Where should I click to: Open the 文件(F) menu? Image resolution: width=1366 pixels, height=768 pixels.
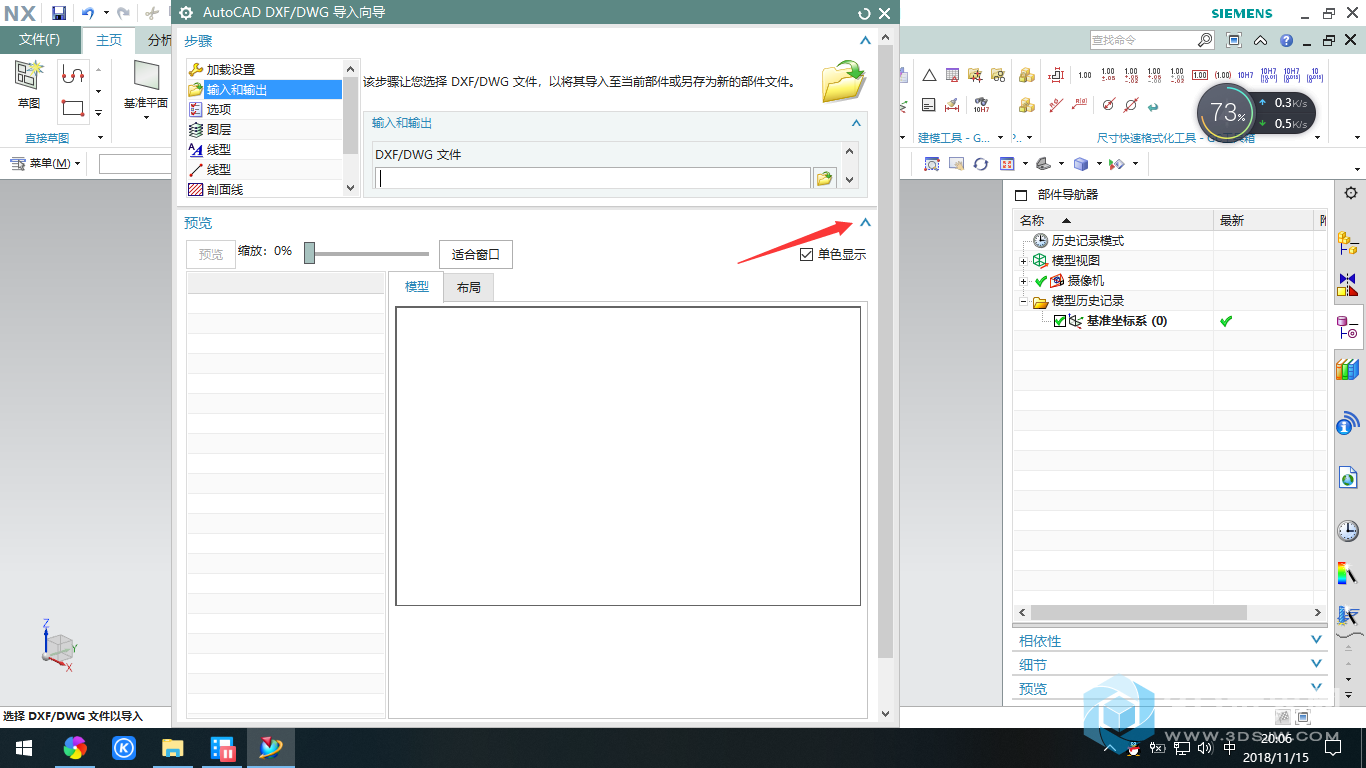click(40, 40)
